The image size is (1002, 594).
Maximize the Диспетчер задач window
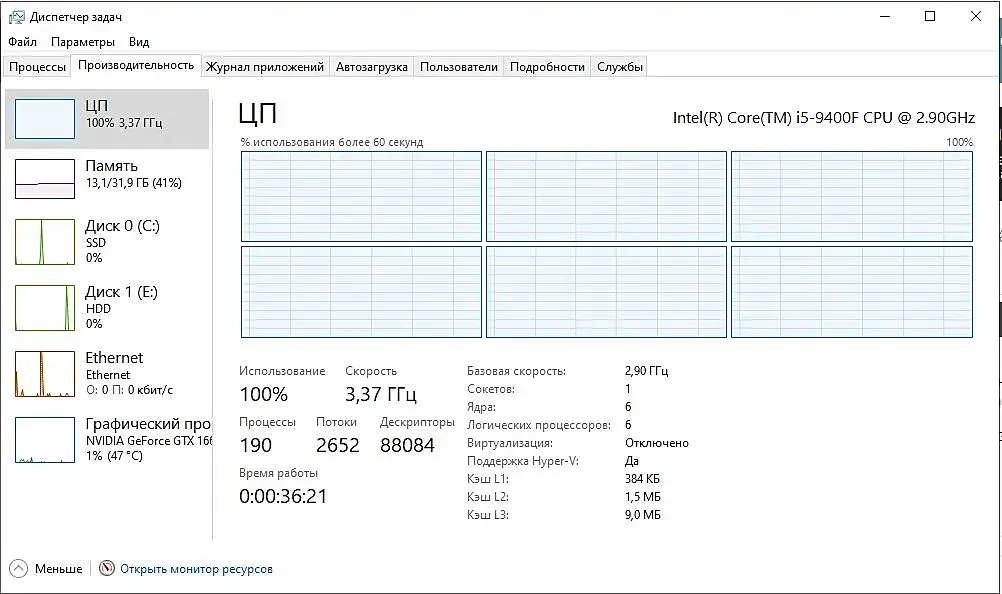pos(930,17)
